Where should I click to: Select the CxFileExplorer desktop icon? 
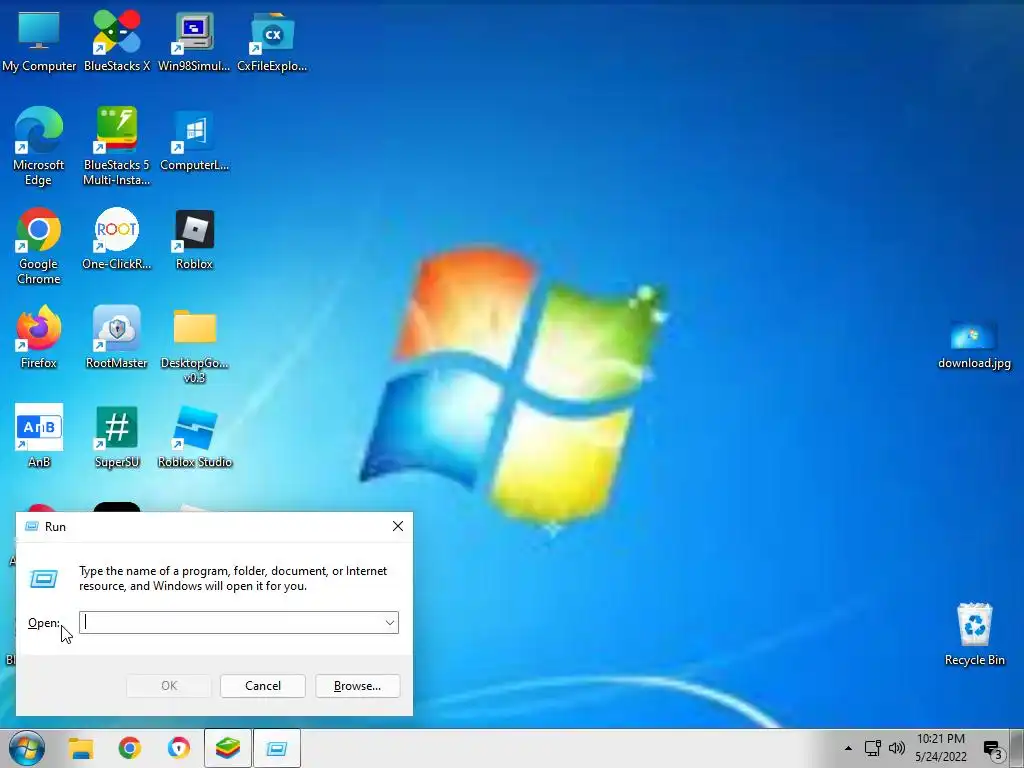point(272,40)
